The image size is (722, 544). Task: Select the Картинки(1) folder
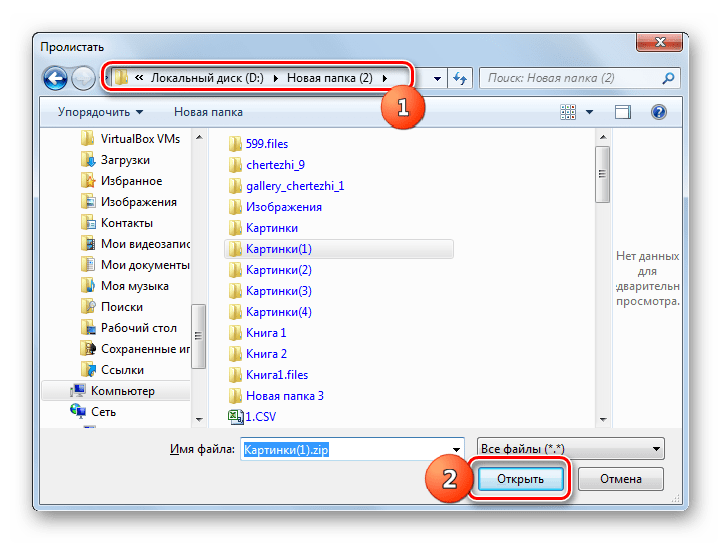(x=339, y=249)
